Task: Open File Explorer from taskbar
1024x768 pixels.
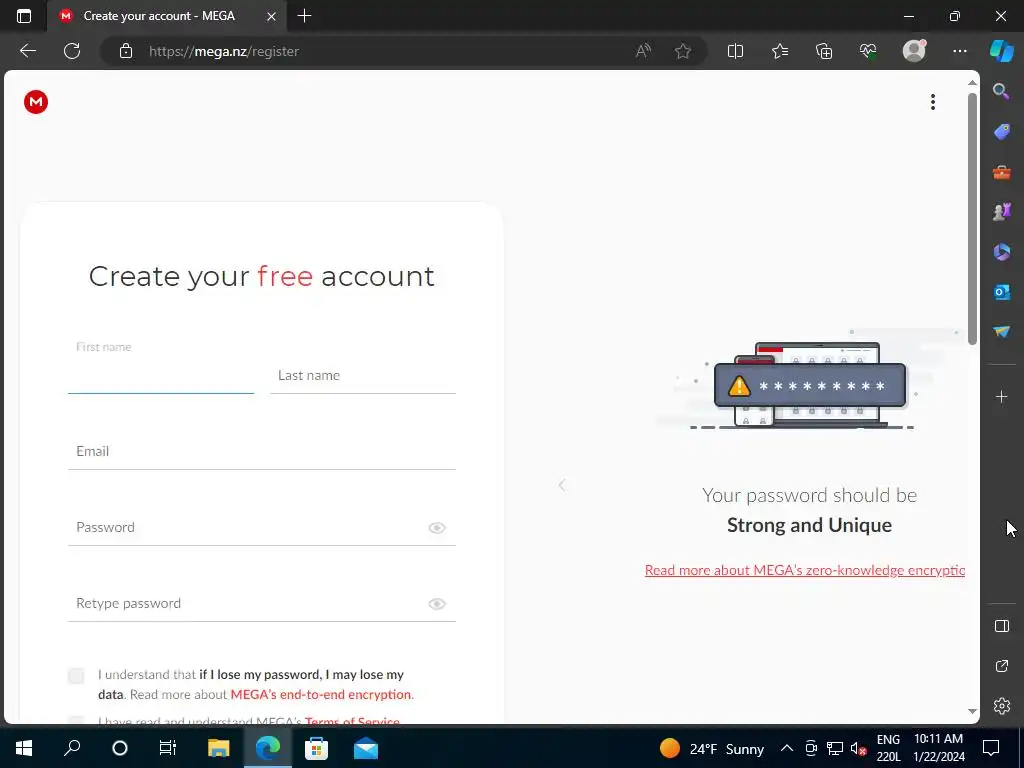Action: click(219, 748)
